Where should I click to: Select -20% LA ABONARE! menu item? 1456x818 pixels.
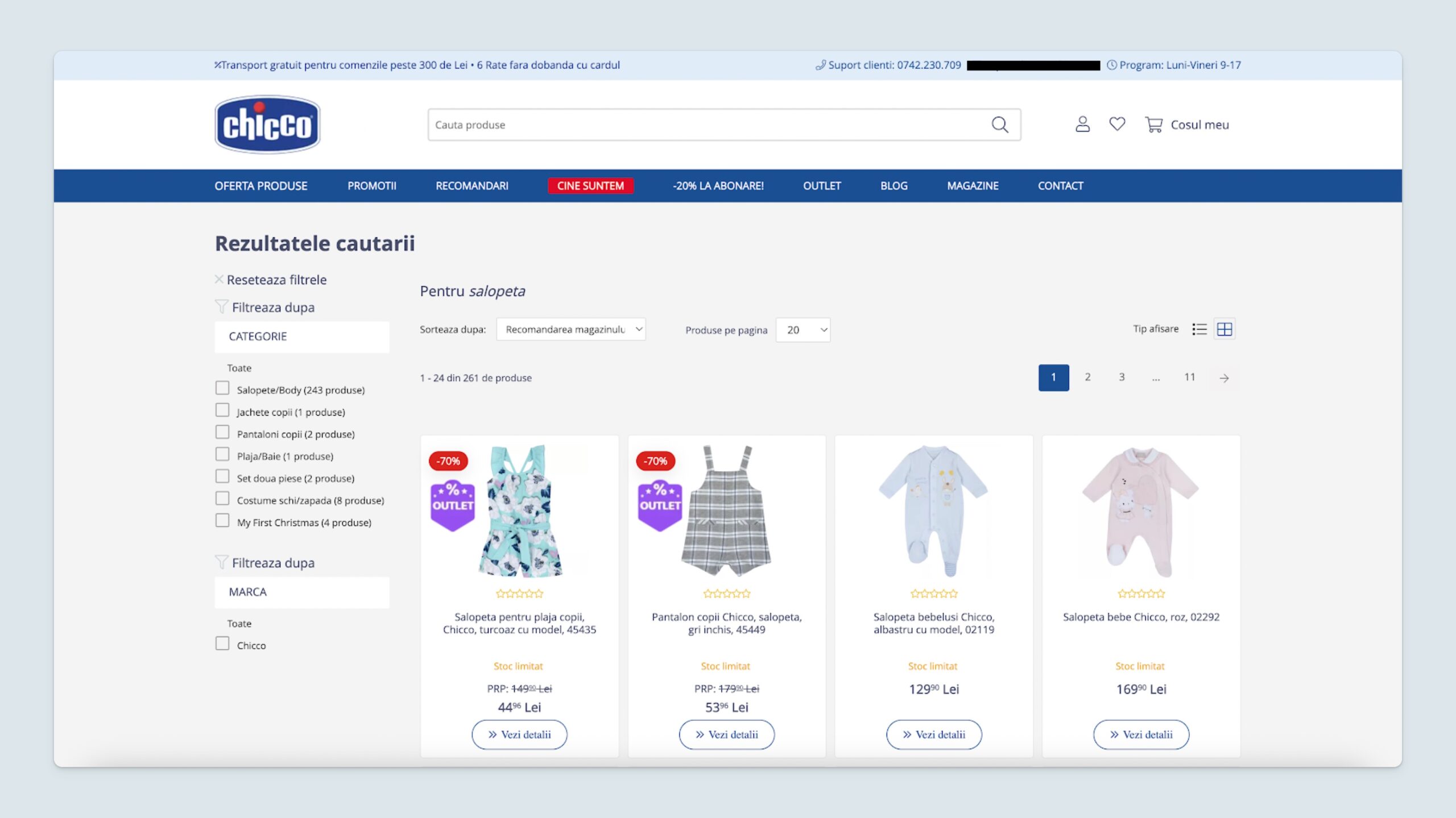tap(718, 186)
